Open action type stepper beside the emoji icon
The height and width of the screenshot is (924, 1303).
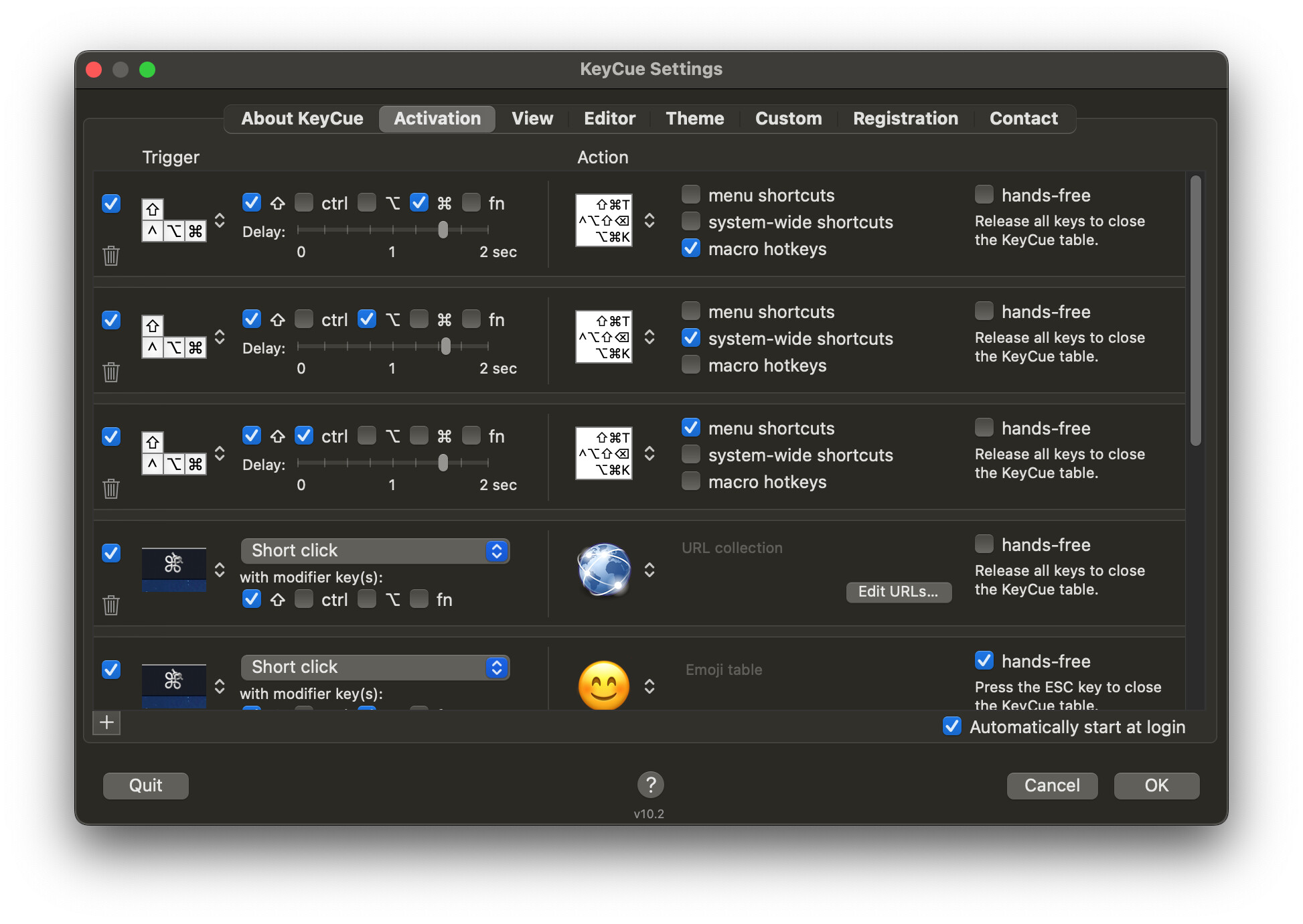[x=649, y=686]
